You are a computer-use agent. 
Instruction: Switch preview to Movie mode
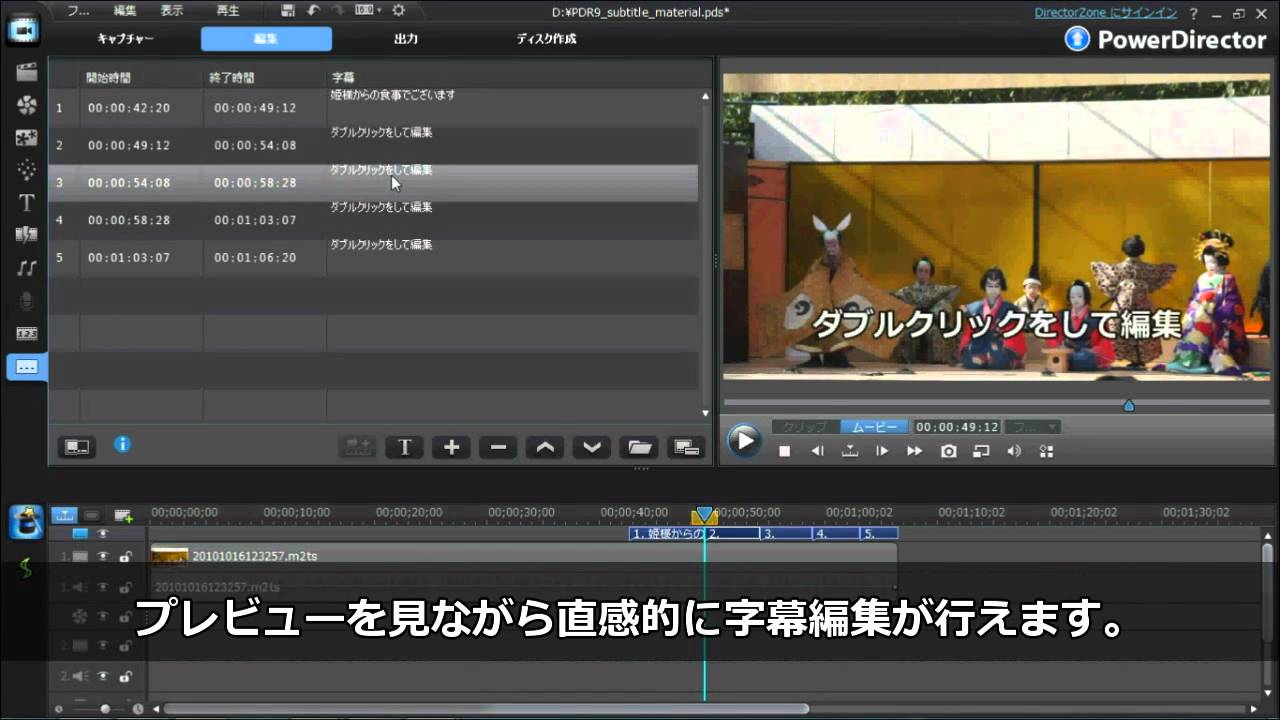coord(874,427)
